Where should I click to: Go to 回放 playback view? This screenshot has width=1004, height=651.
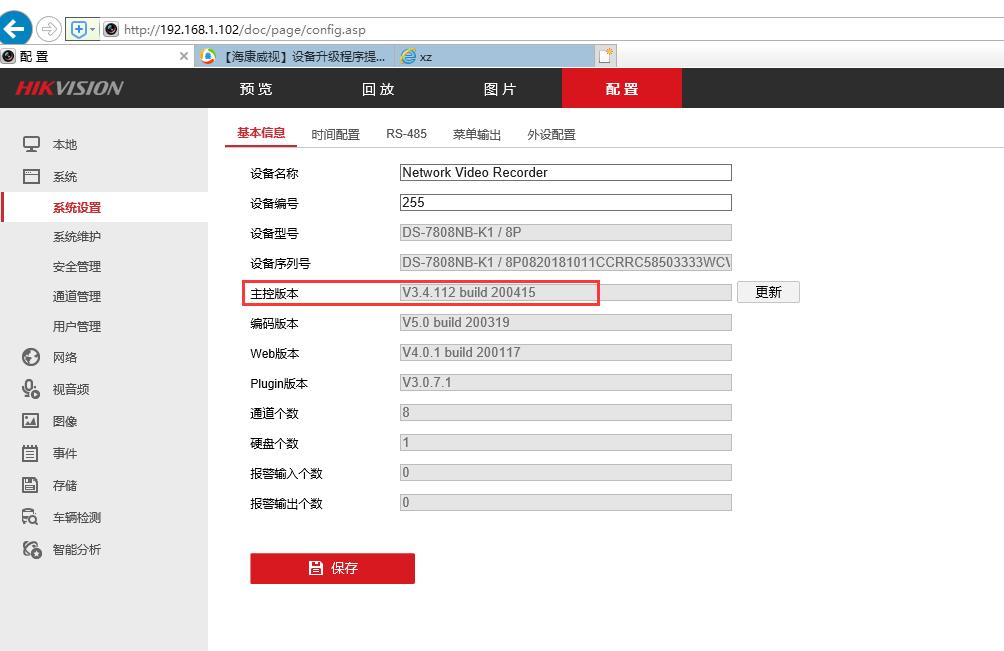point(377,88)
